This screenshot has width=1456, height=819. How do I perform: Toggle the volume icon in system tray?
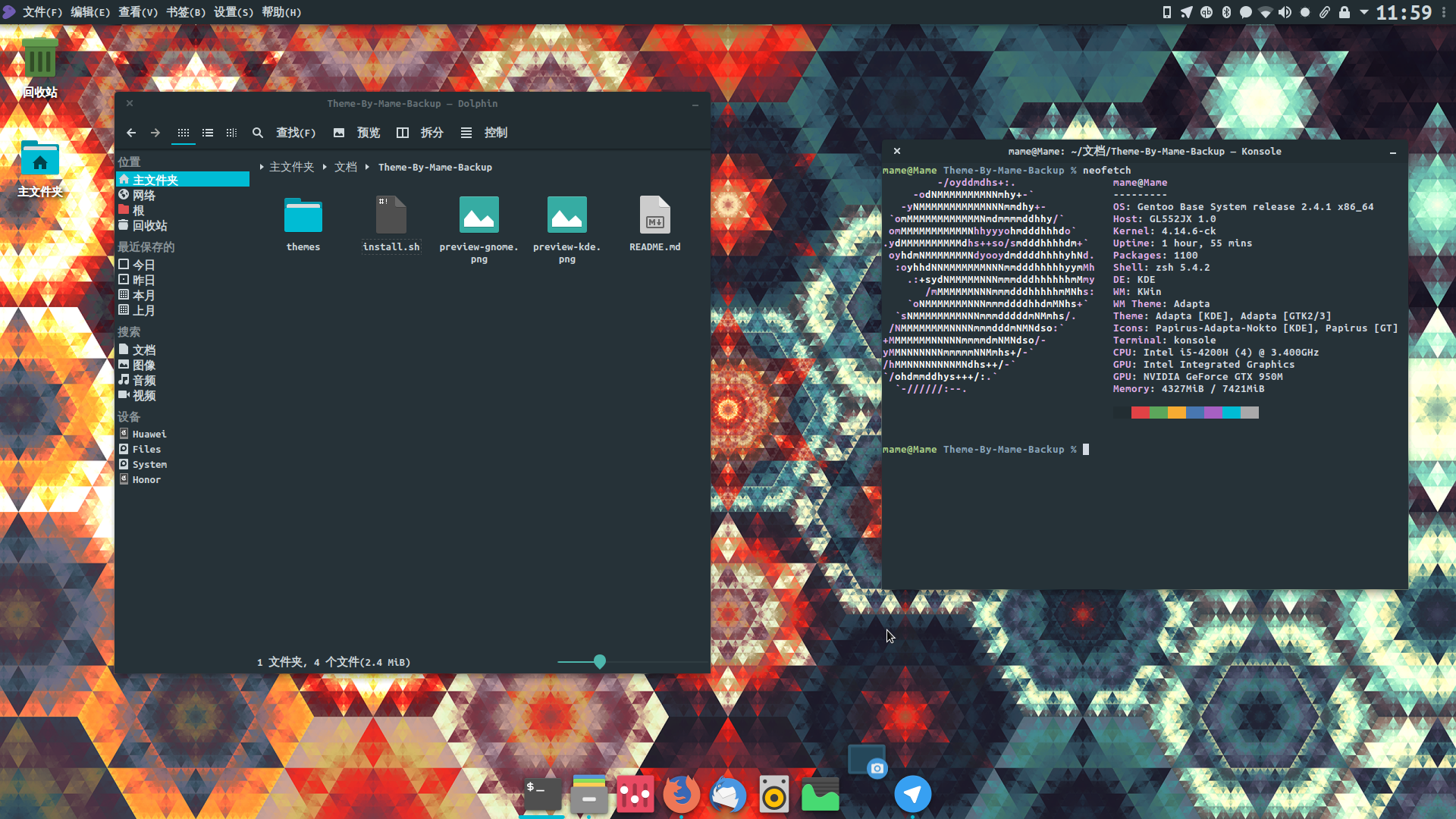coord(1285,12)
